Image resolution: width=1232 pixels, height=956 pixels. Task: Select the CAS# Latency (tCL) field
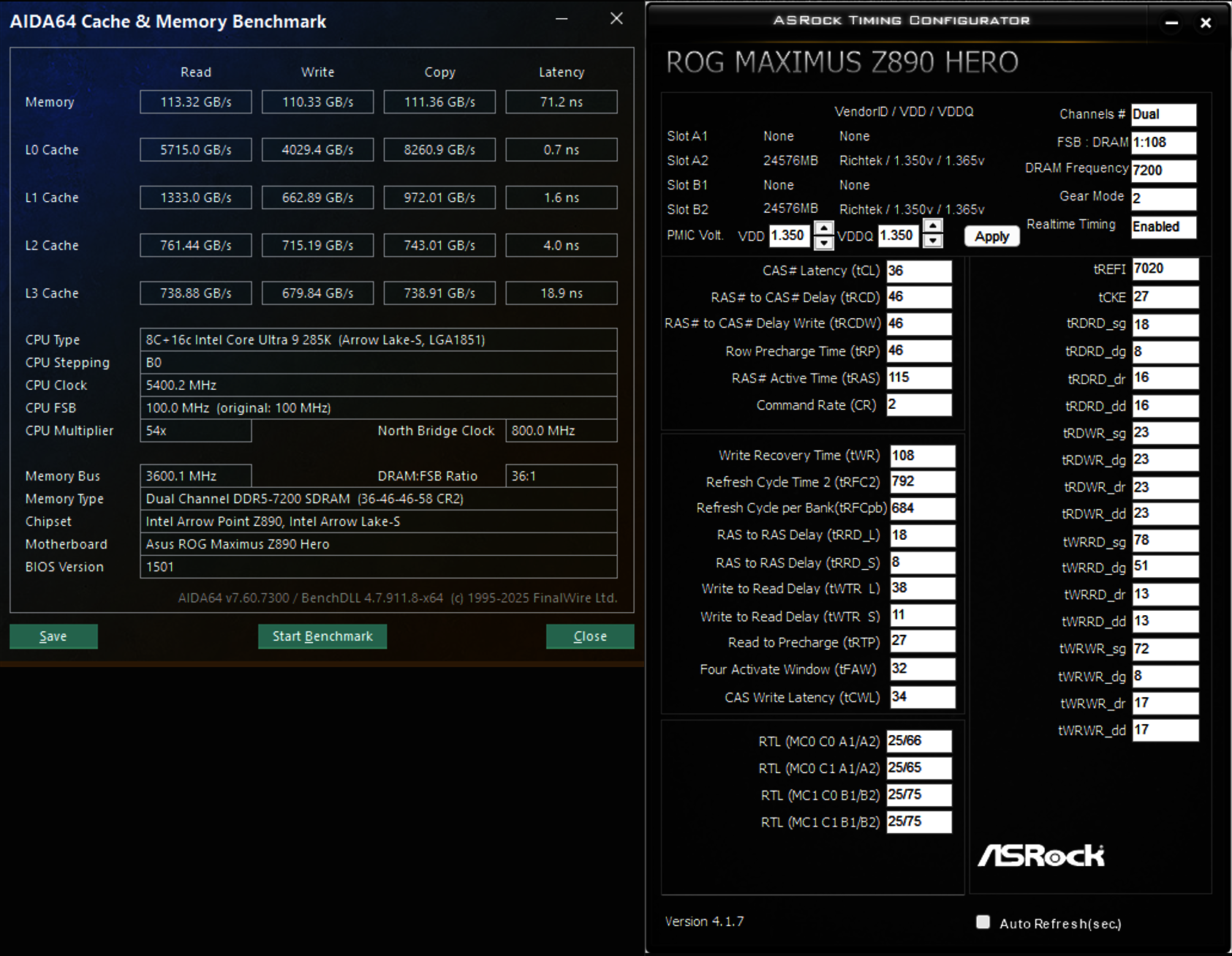919,271
